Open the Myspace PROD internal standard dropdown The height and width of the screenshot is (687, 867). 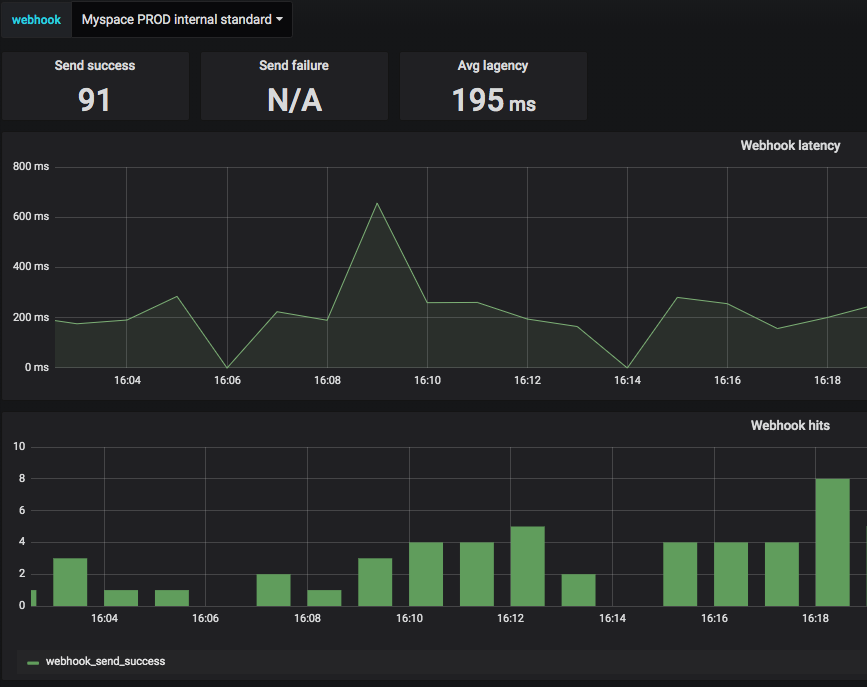[182, 20]
